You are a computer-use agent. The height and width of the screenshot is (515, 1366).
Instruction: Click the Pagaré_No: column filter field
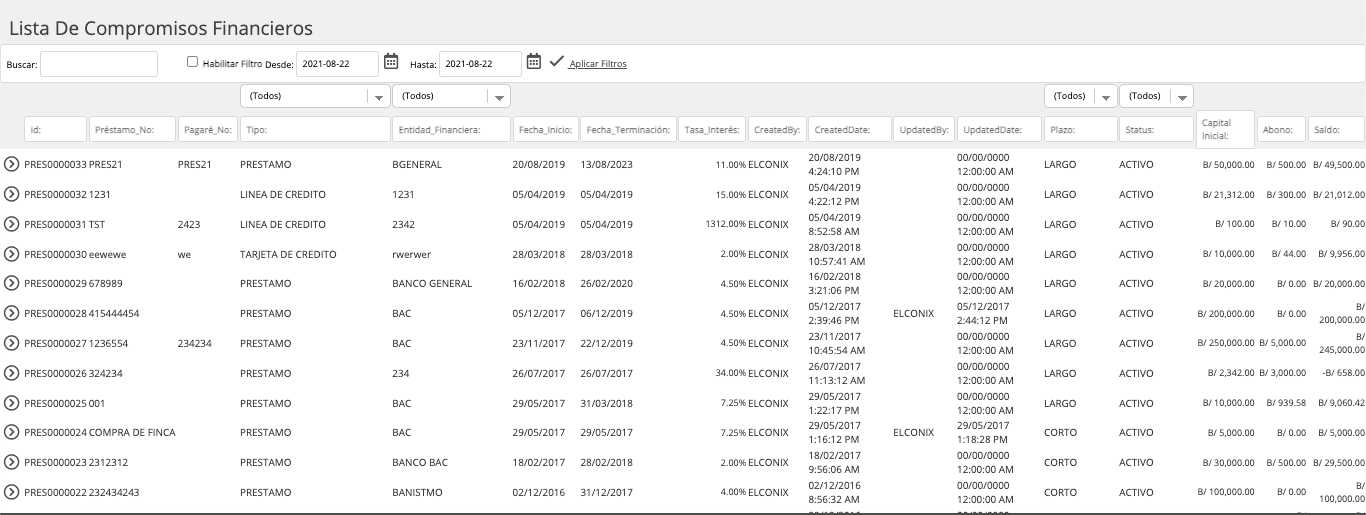click(x=208, y=129)
